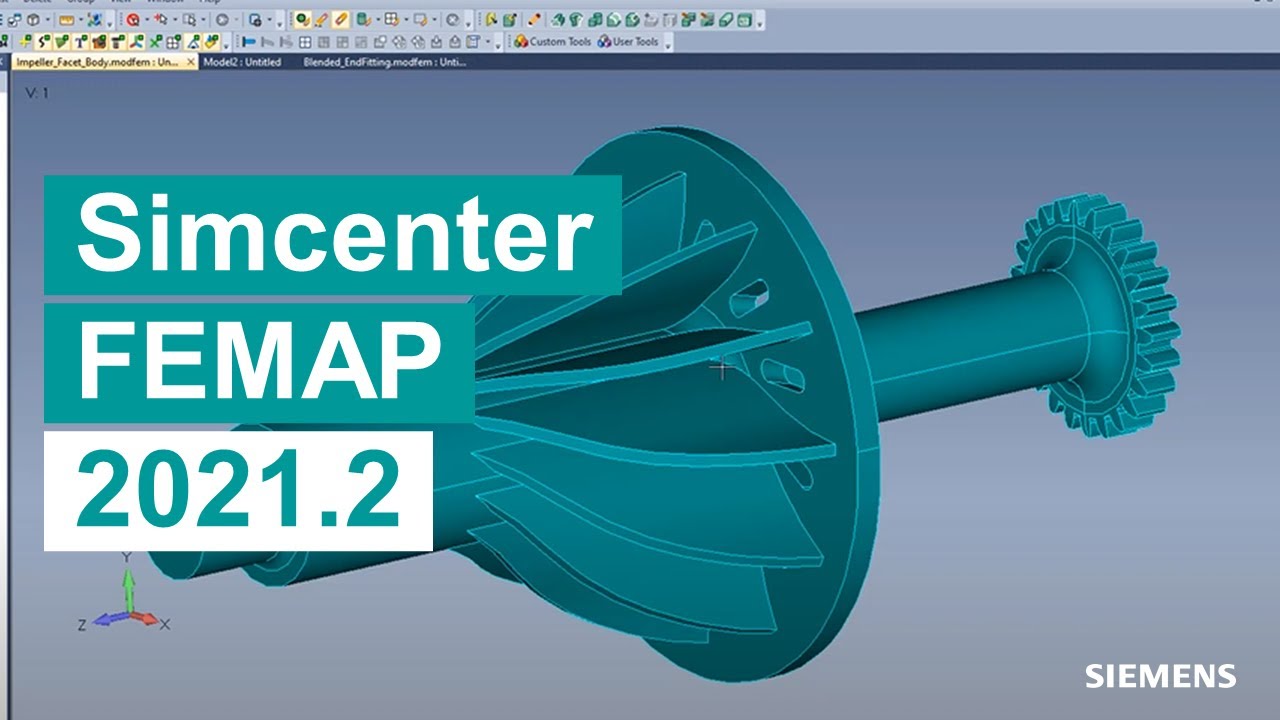
Task: Click the yellow ruler measure icon
Action: point(66,20)
